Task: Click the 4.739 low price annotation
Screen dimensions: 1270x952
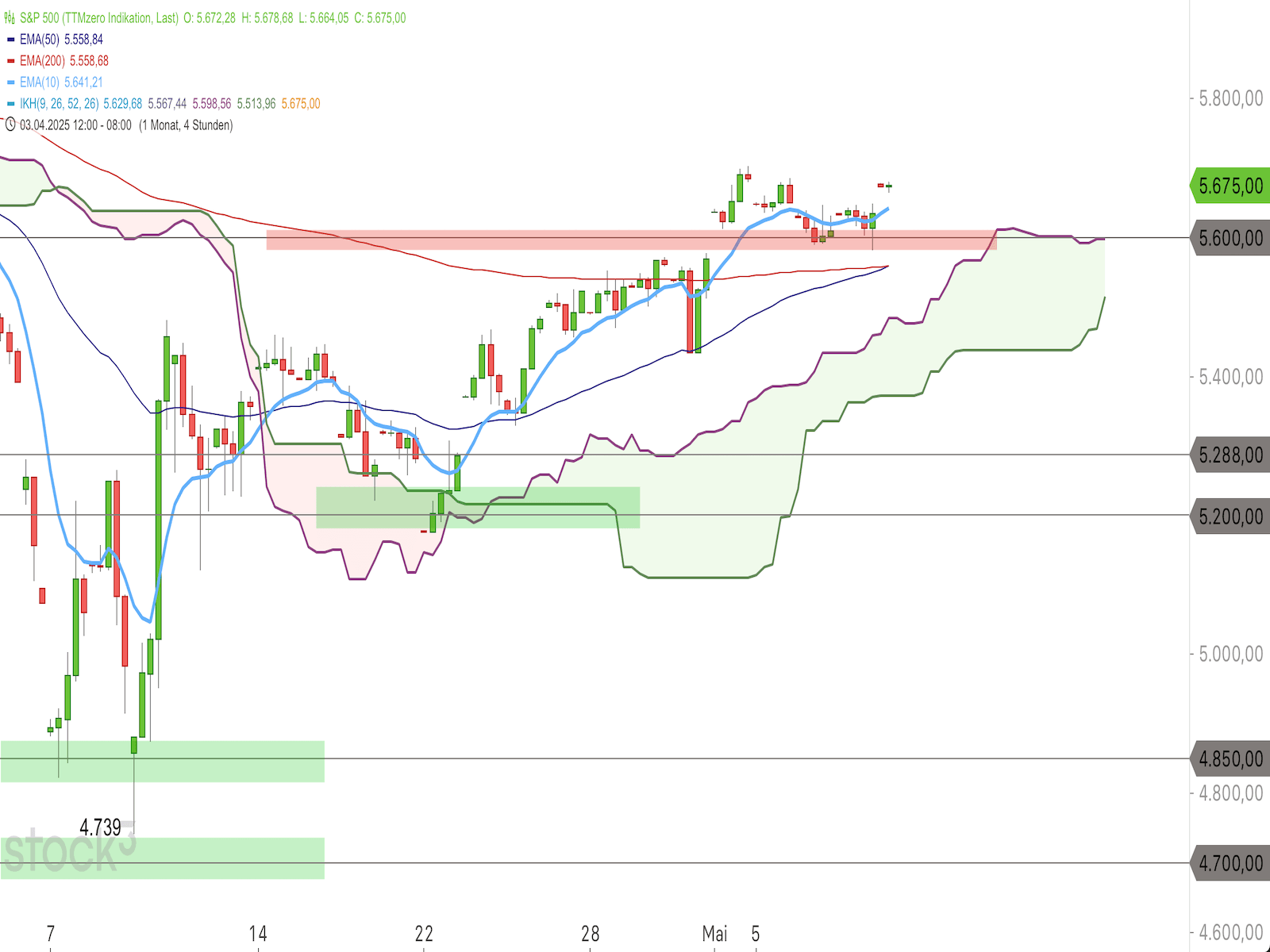Action: (x=100, y=827)
